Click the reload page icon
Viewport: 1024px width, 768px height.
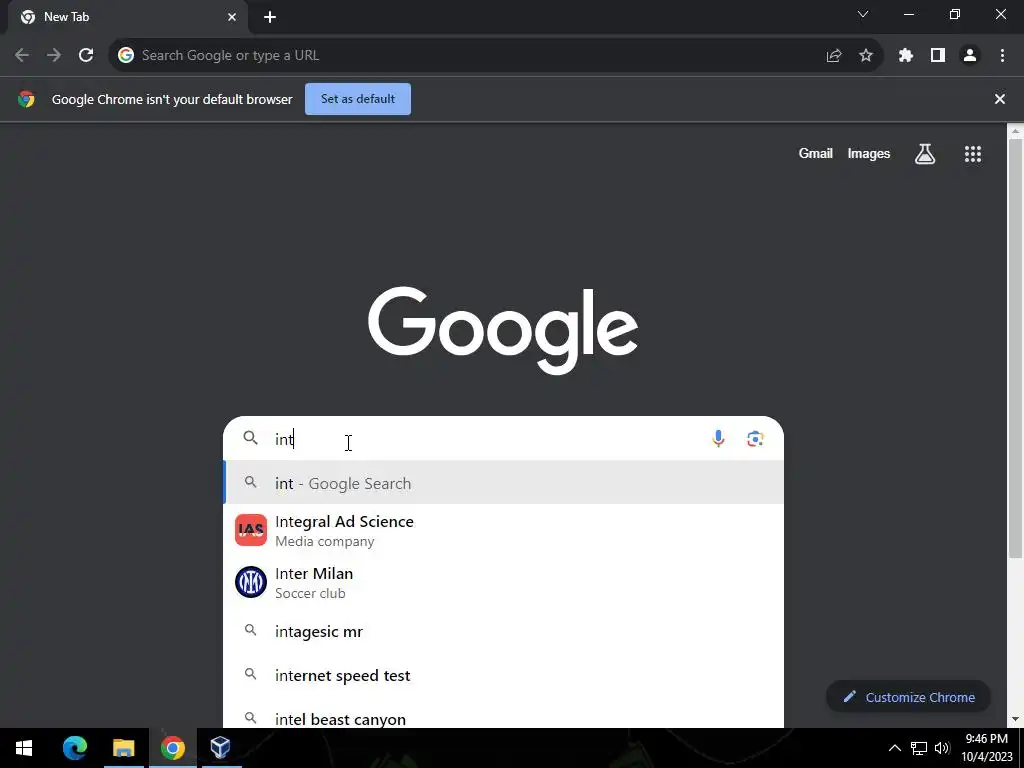click(86, 56)
